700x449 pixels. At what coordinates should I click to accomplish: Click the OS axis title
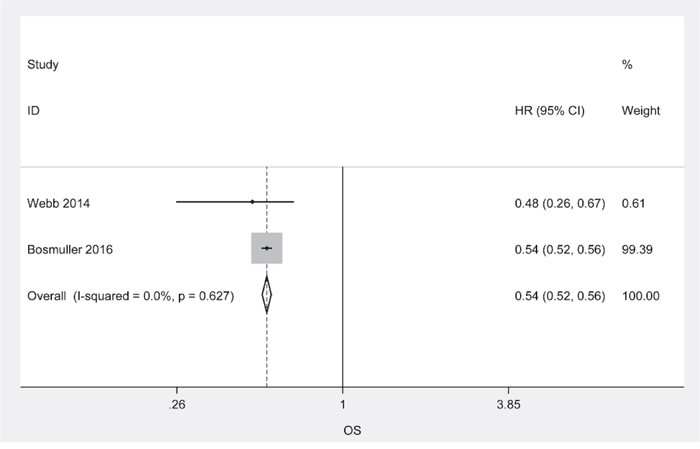pyautogui.click(x=352, y=431)
